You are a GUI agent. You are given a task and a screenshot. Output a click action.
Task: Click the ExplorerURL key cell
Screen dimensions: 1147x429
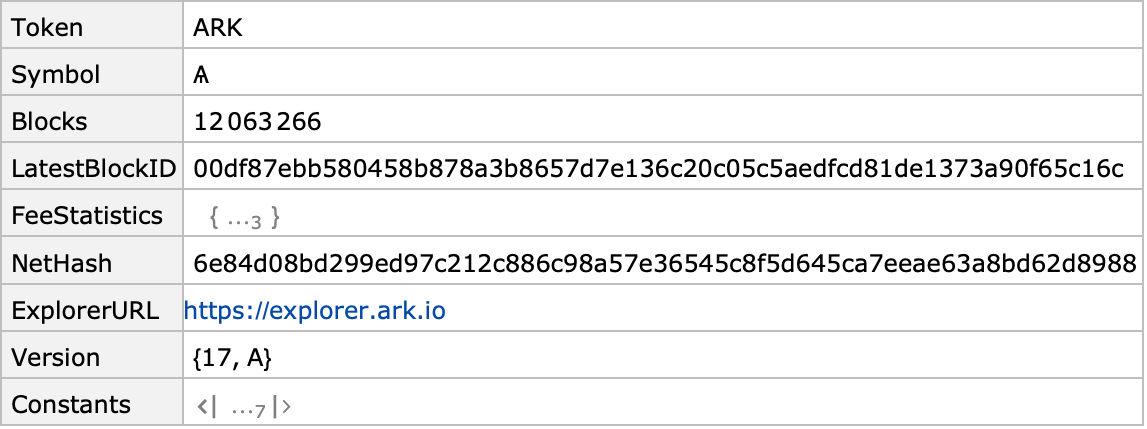click(x=92, y=310)
